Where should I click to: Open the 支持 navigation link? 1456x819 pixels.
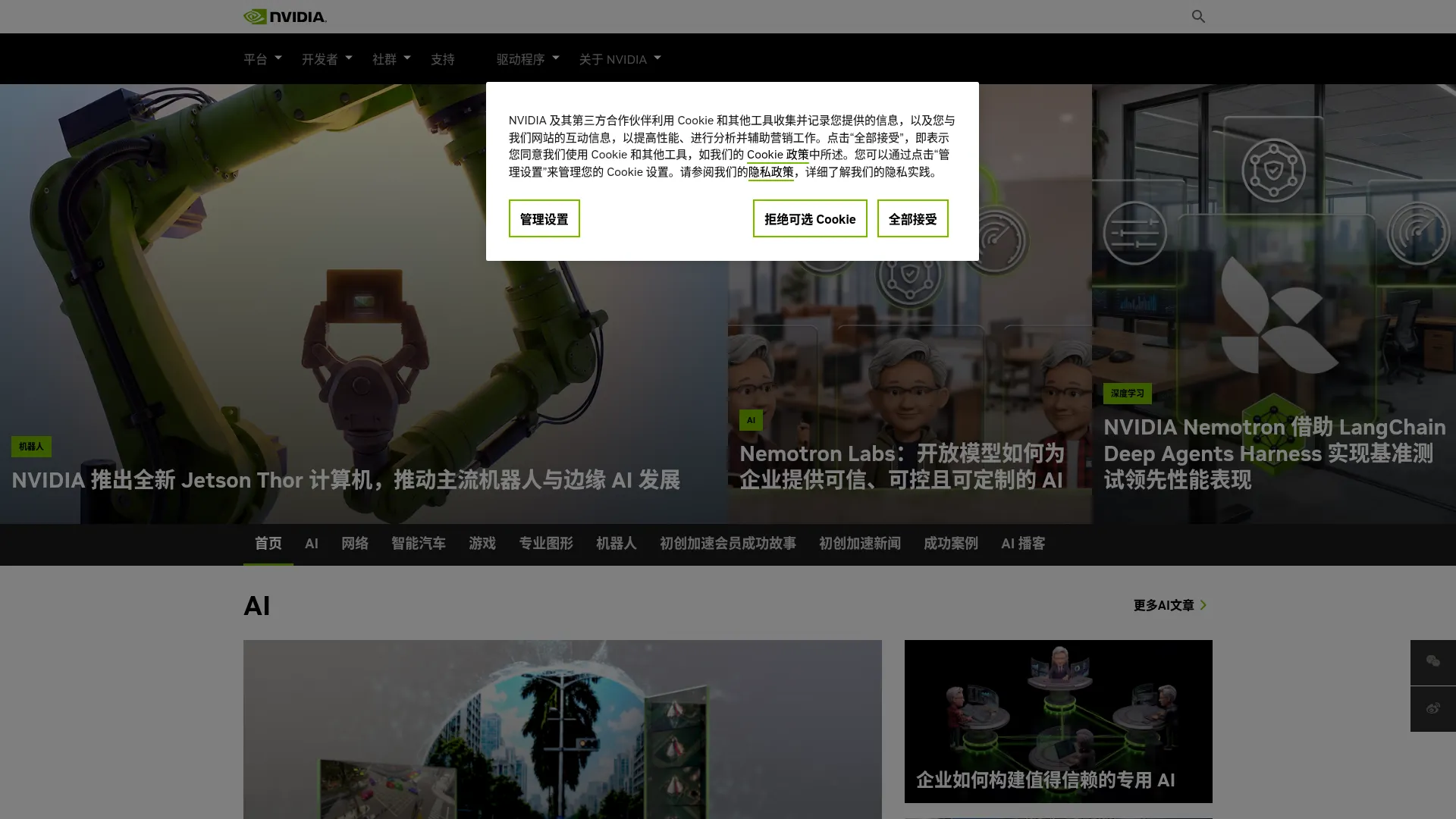(x=443, y=59)
